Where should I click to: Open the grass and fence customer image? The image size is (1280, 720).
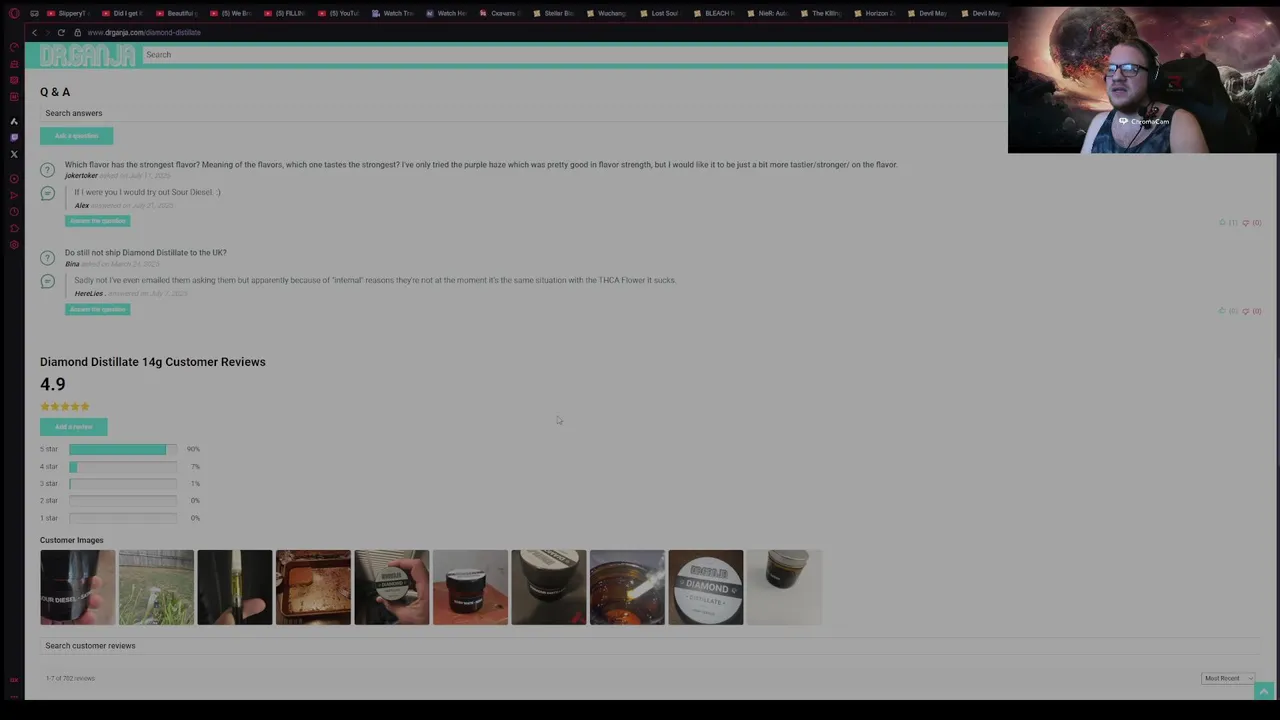point(156,588)
